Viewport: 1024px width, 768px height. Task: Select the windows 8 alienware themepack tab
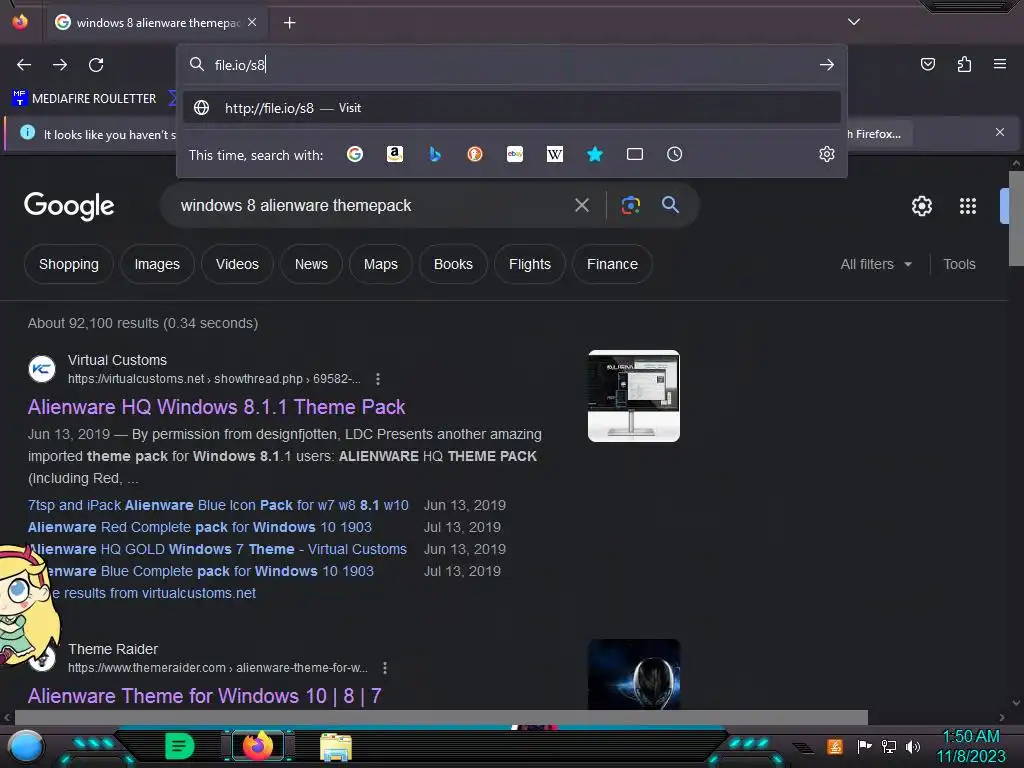155,23
